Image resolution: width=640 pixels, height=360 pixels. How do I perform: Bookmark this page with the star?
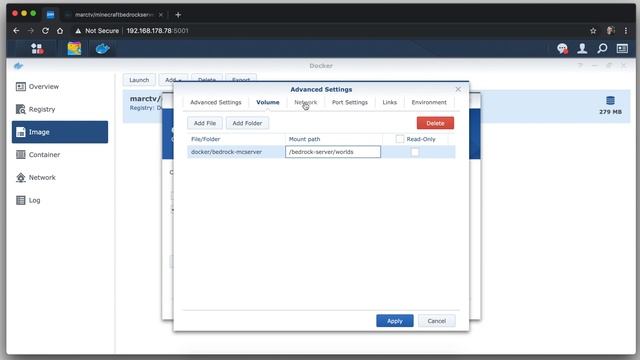click(593, 31)
